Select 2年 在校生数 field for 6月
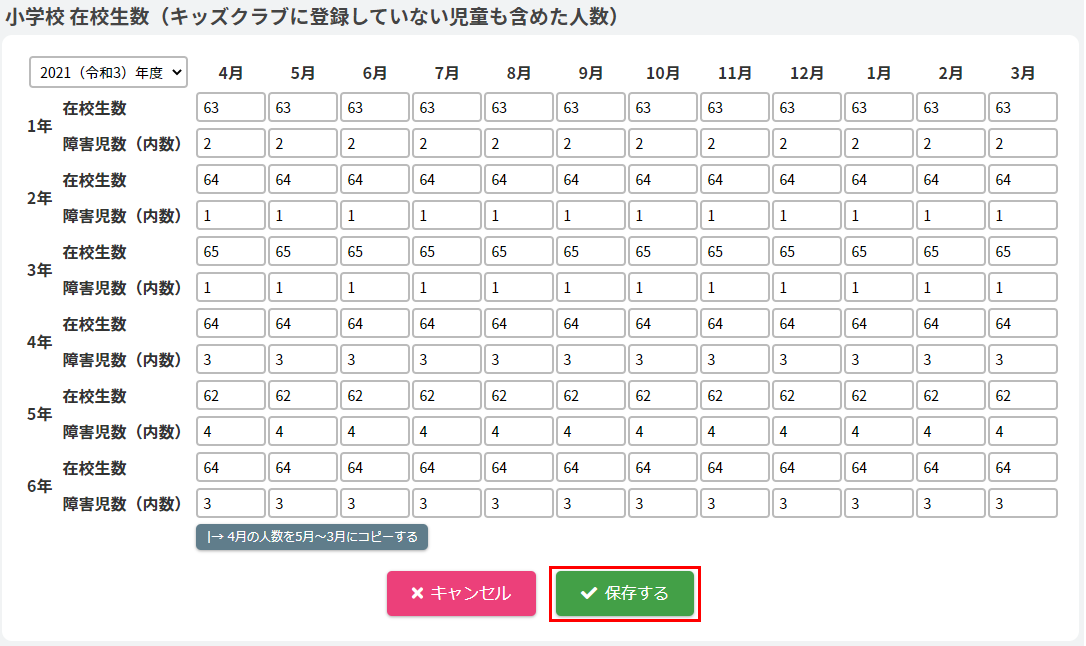Image resolution: width=1086 pixels, height=646 pixels. 375,180
